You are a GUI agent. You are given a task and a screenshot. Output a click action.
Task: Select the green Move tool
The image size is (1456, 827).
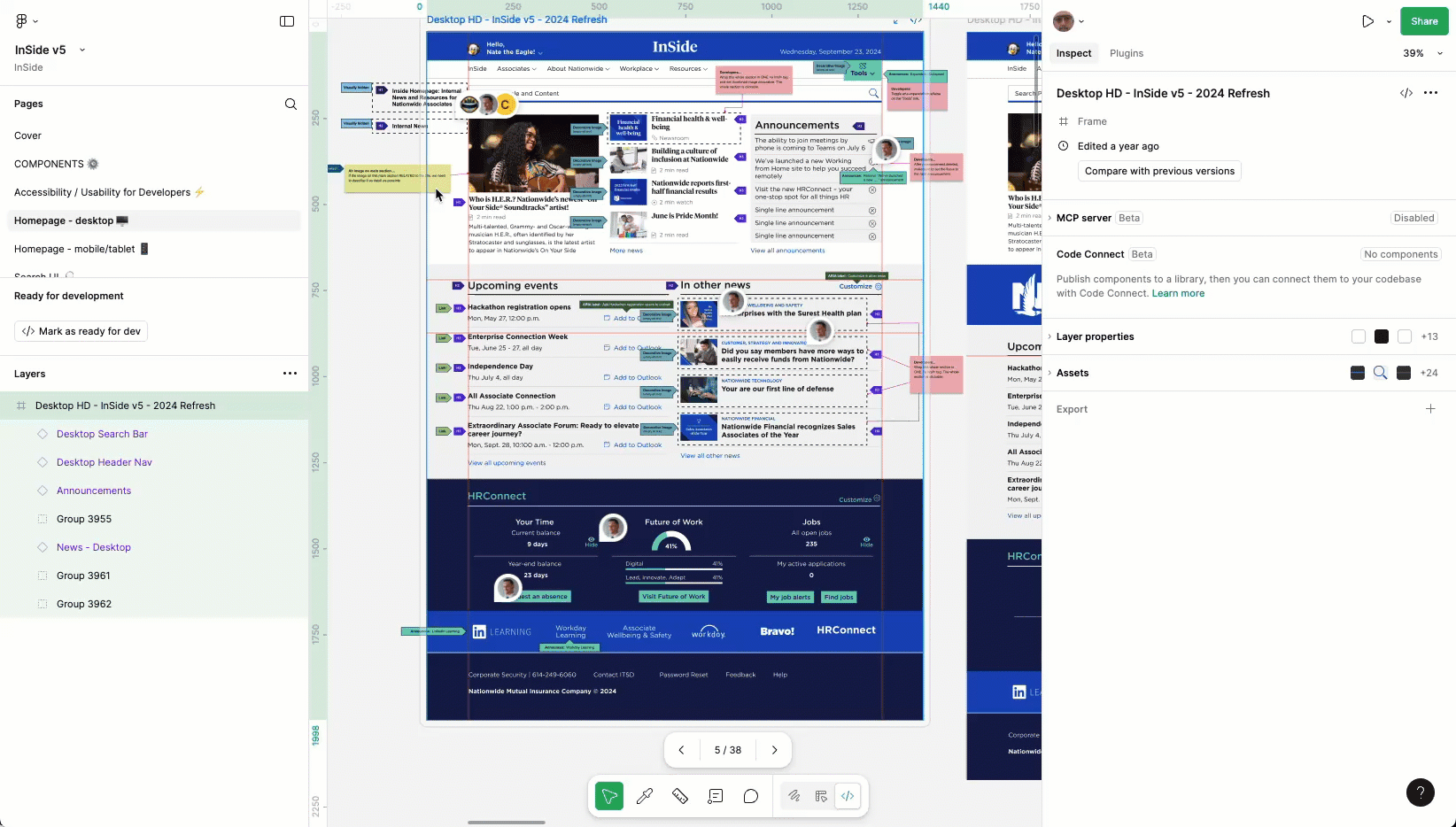click(609, 796)
